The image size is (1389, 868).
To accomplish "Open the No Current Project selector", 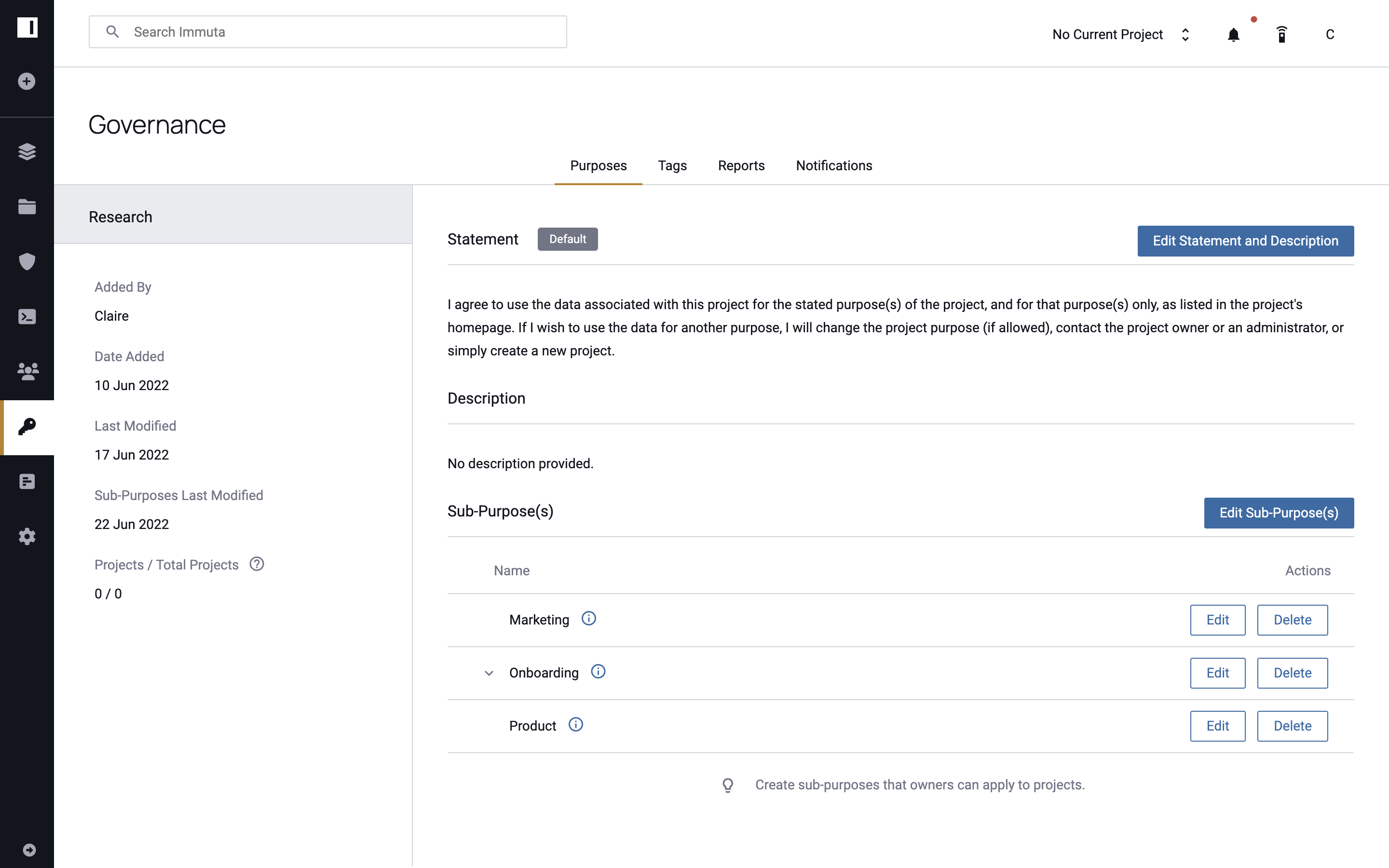I will point(1121,35).
